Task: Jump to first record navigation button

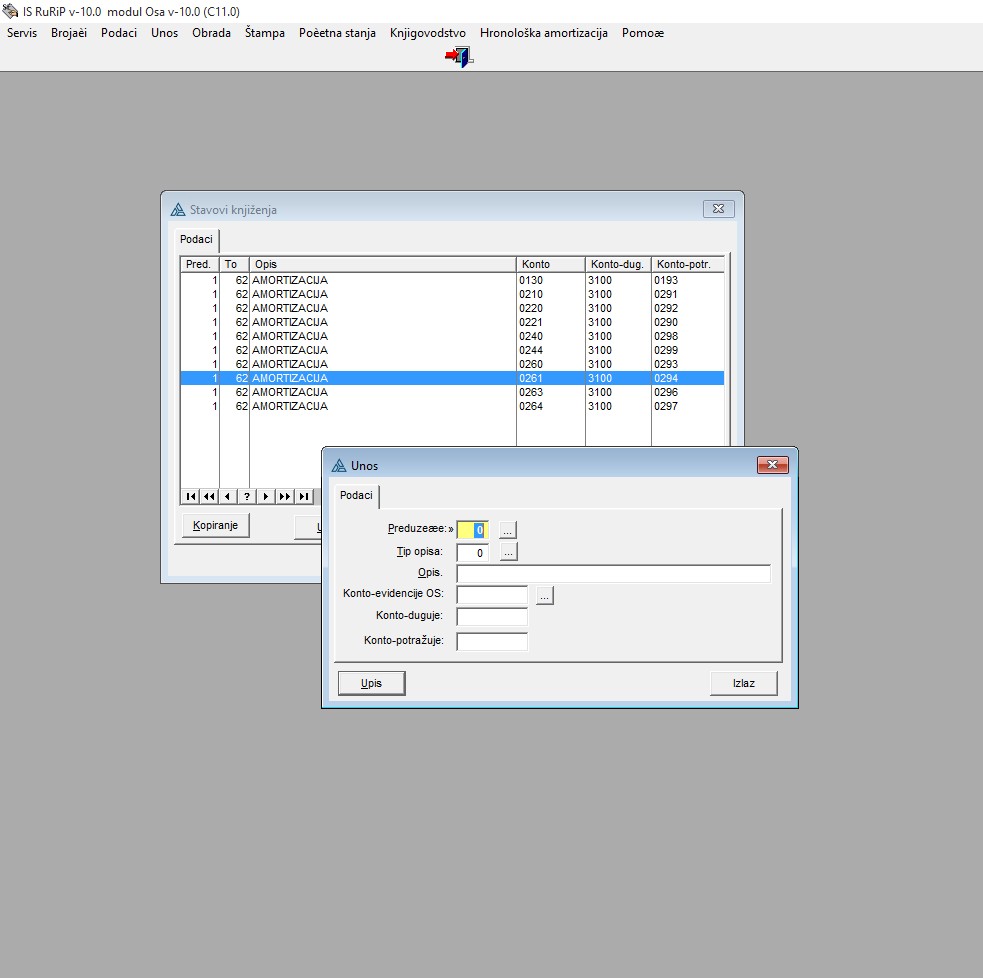Action: (191, 496)
